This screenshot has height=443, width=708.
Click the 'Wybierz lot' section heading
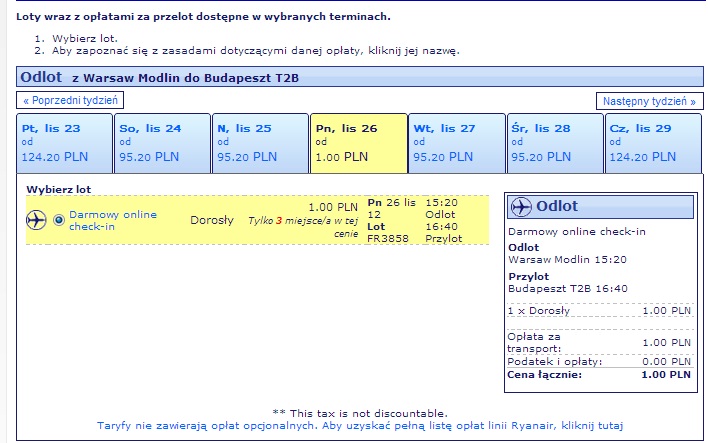[x=59, y=190]
